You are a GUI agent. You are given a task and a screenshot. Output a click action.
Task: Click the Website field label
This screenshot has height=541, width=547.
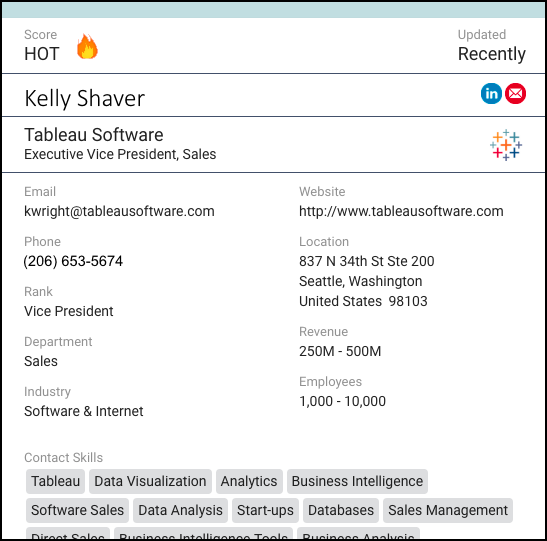pyautogui.click(x=322, y=191)
